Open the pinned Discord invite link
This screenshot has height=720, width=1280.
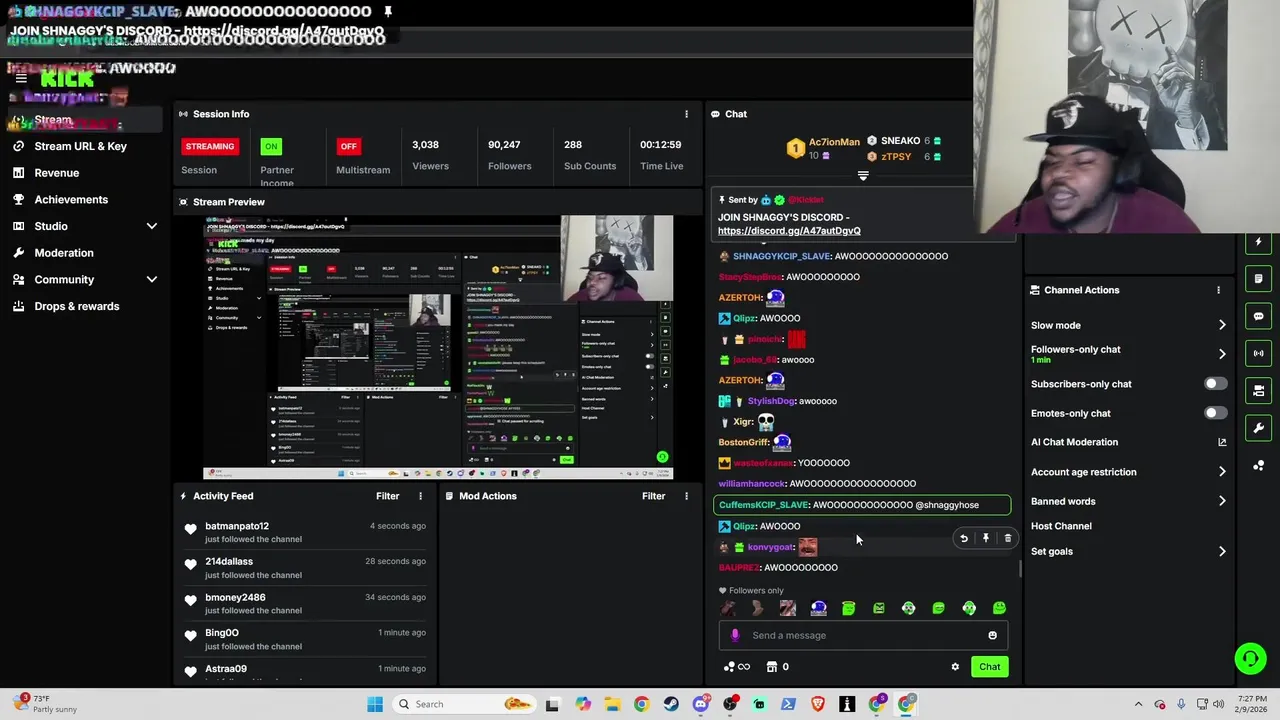click(789, 231)
